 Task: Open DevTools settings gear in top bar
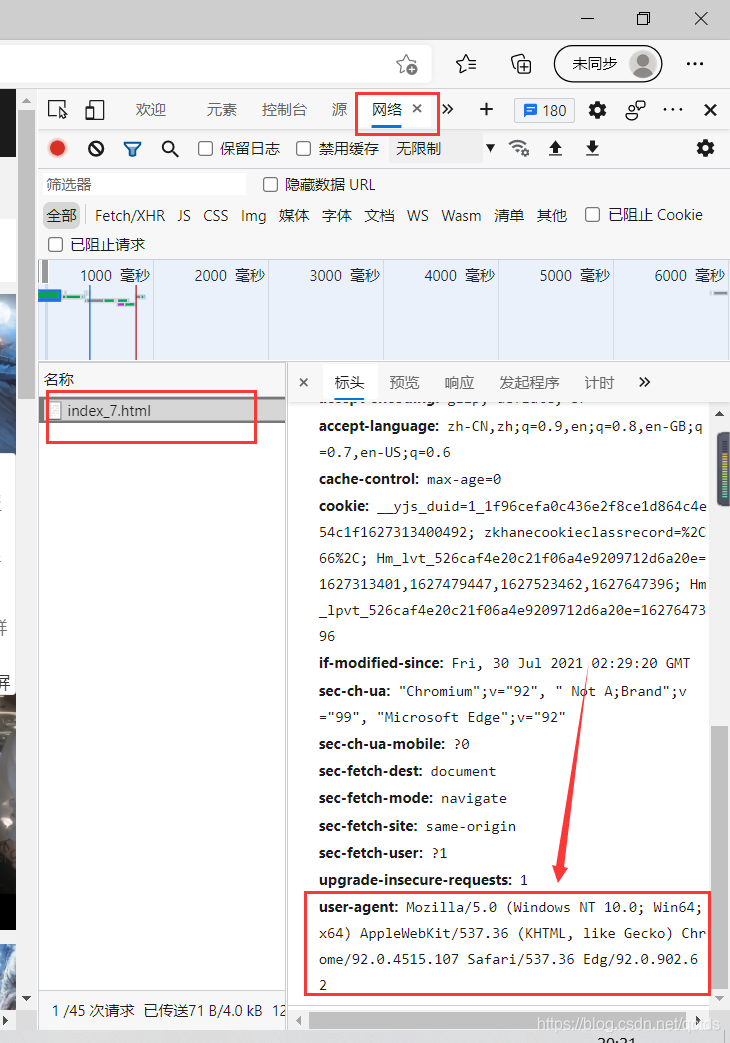[597, 110]
